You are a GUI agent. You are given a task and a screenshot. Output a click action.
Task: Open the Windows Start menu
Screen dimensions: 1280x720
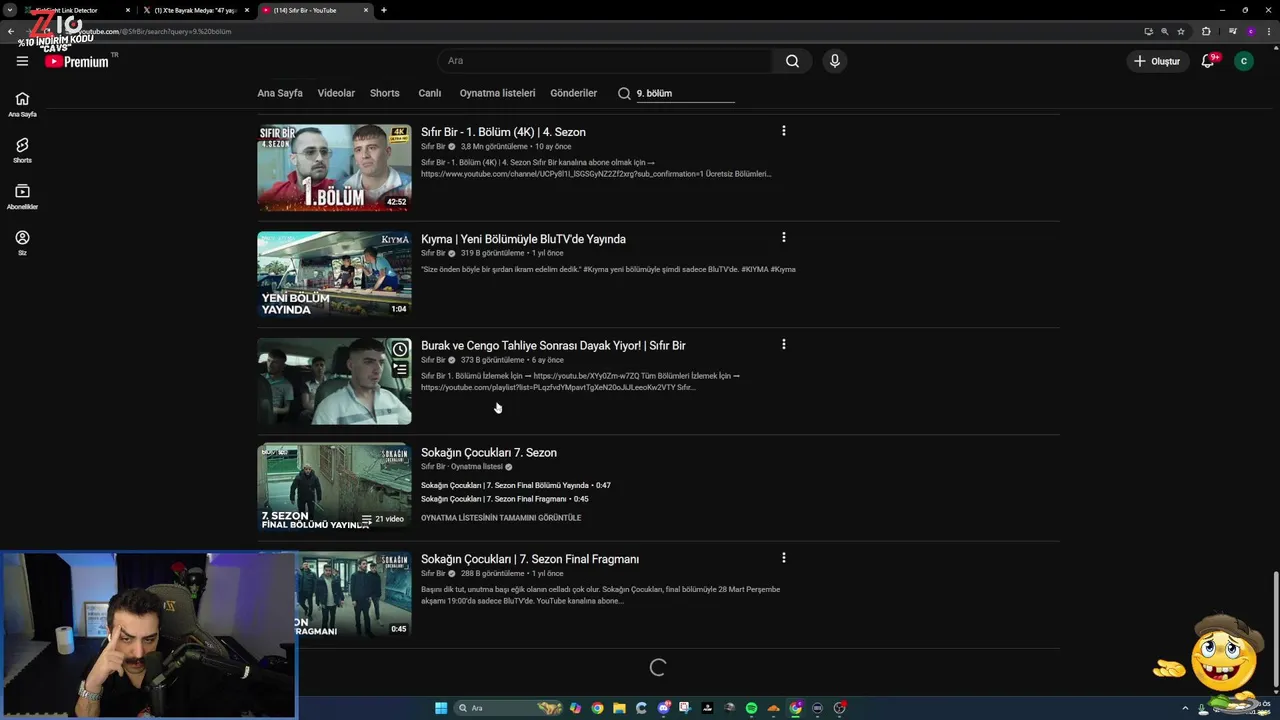pyautogui.click(x=441, y=708)
